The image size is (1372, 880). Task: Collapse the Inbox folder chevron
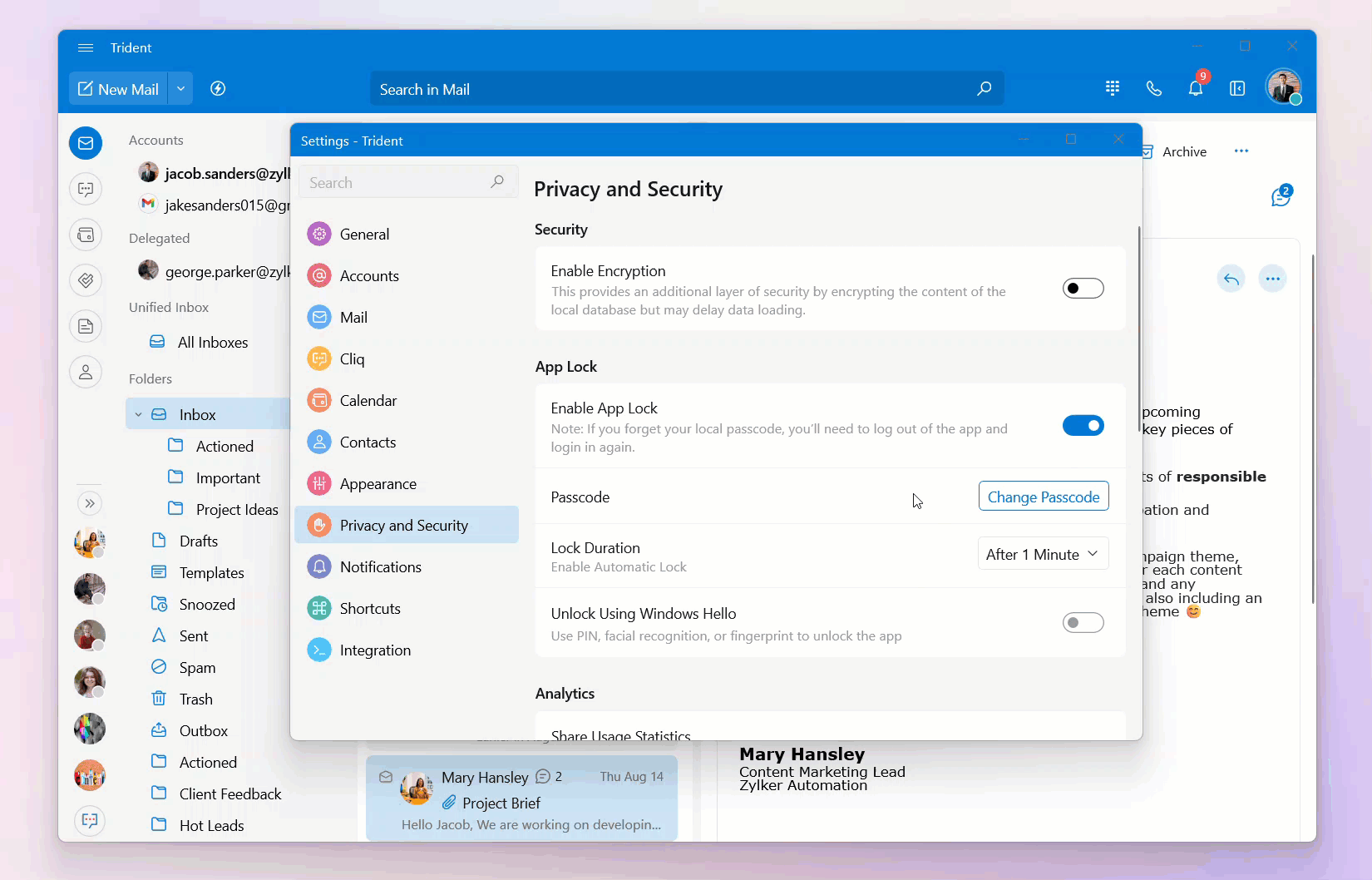click(x=139, y=414)
